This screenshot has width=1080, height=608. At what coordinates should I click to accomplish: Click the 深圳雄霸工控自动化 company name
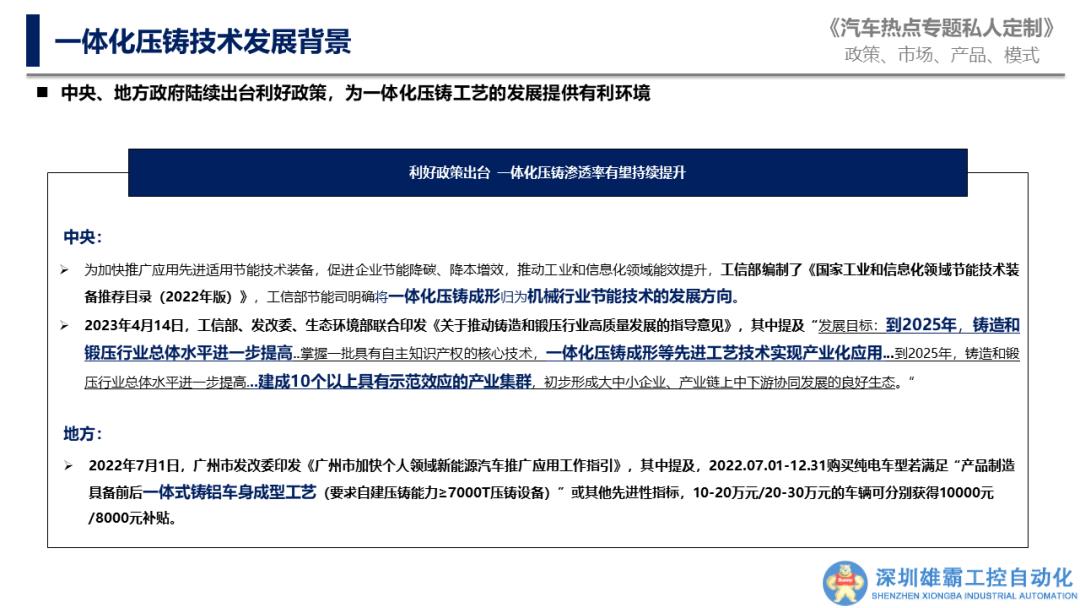[x=973, y=577]
